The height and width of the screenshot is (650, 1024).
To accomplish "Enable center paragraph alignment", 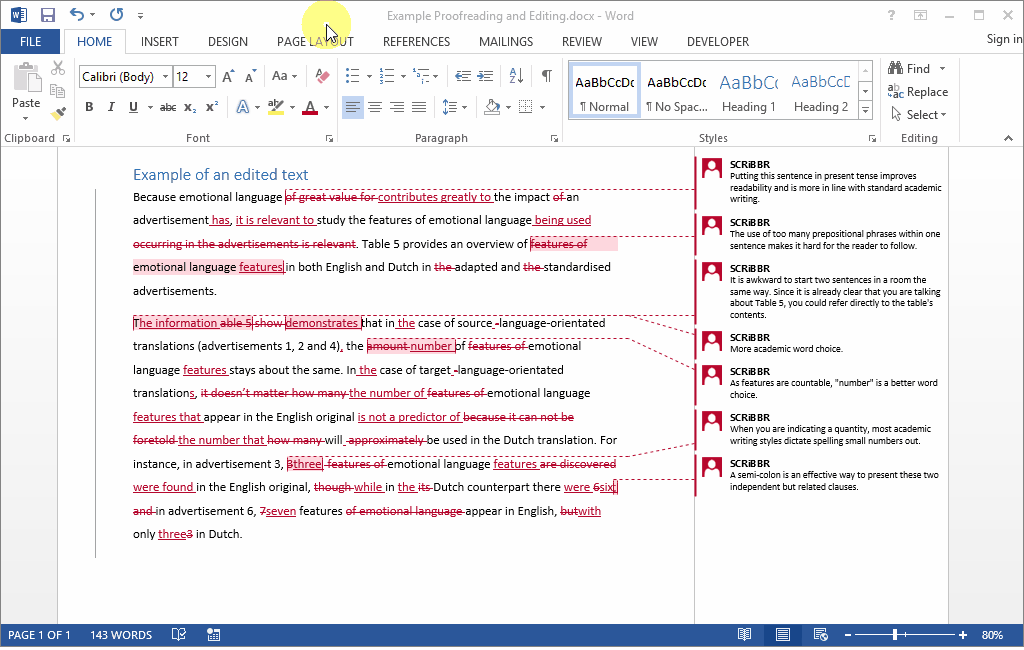I will point(375,106).
